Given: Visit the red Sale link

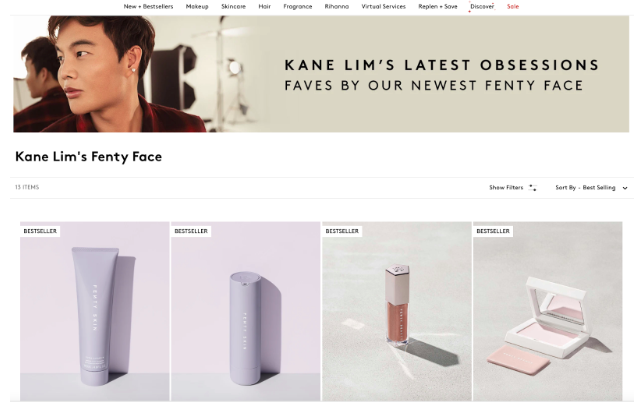Looking at the screenshot, I should pyautogui.click(x=513, y=6).
